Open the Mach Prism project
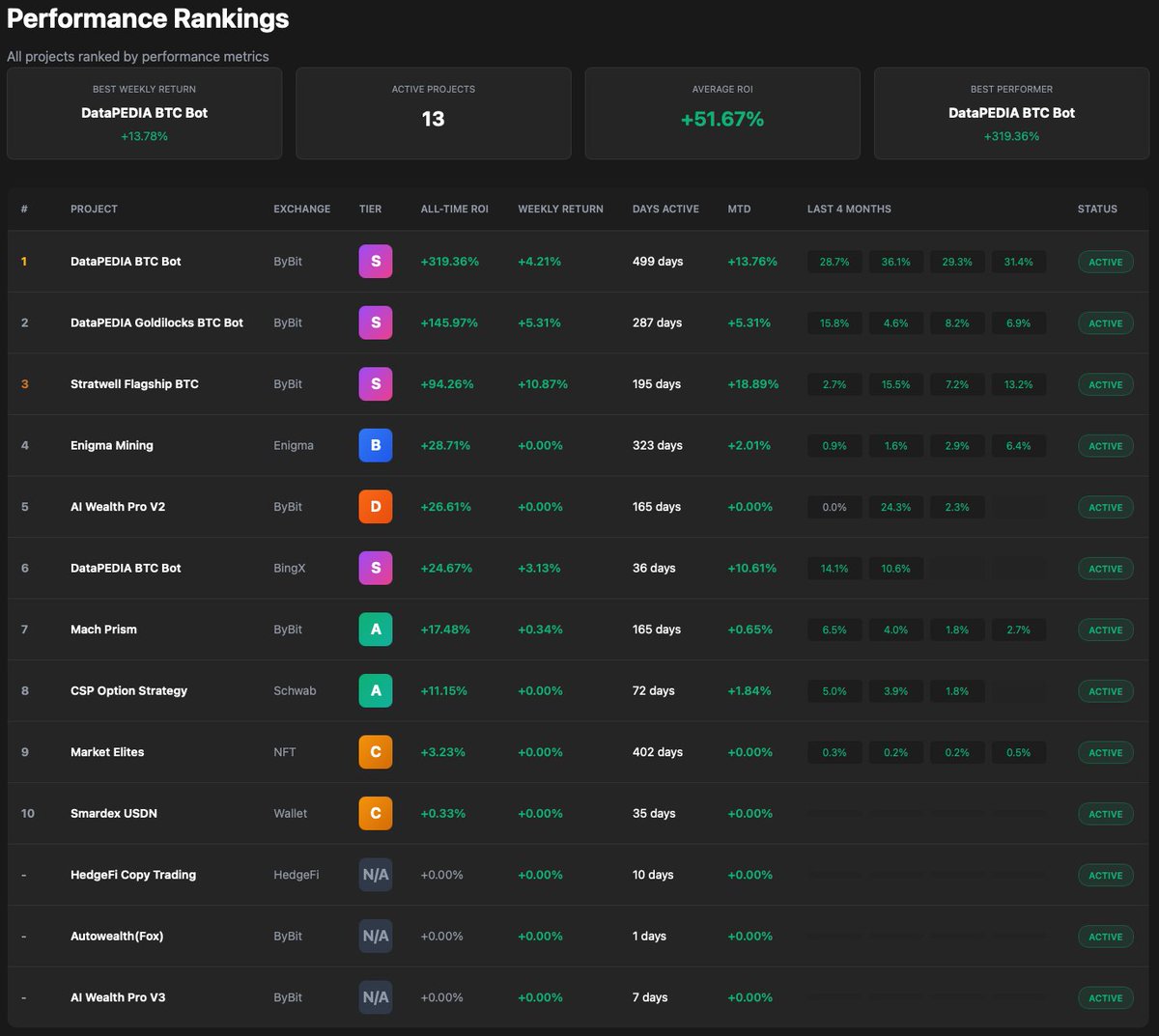 (x=103, y=630)
